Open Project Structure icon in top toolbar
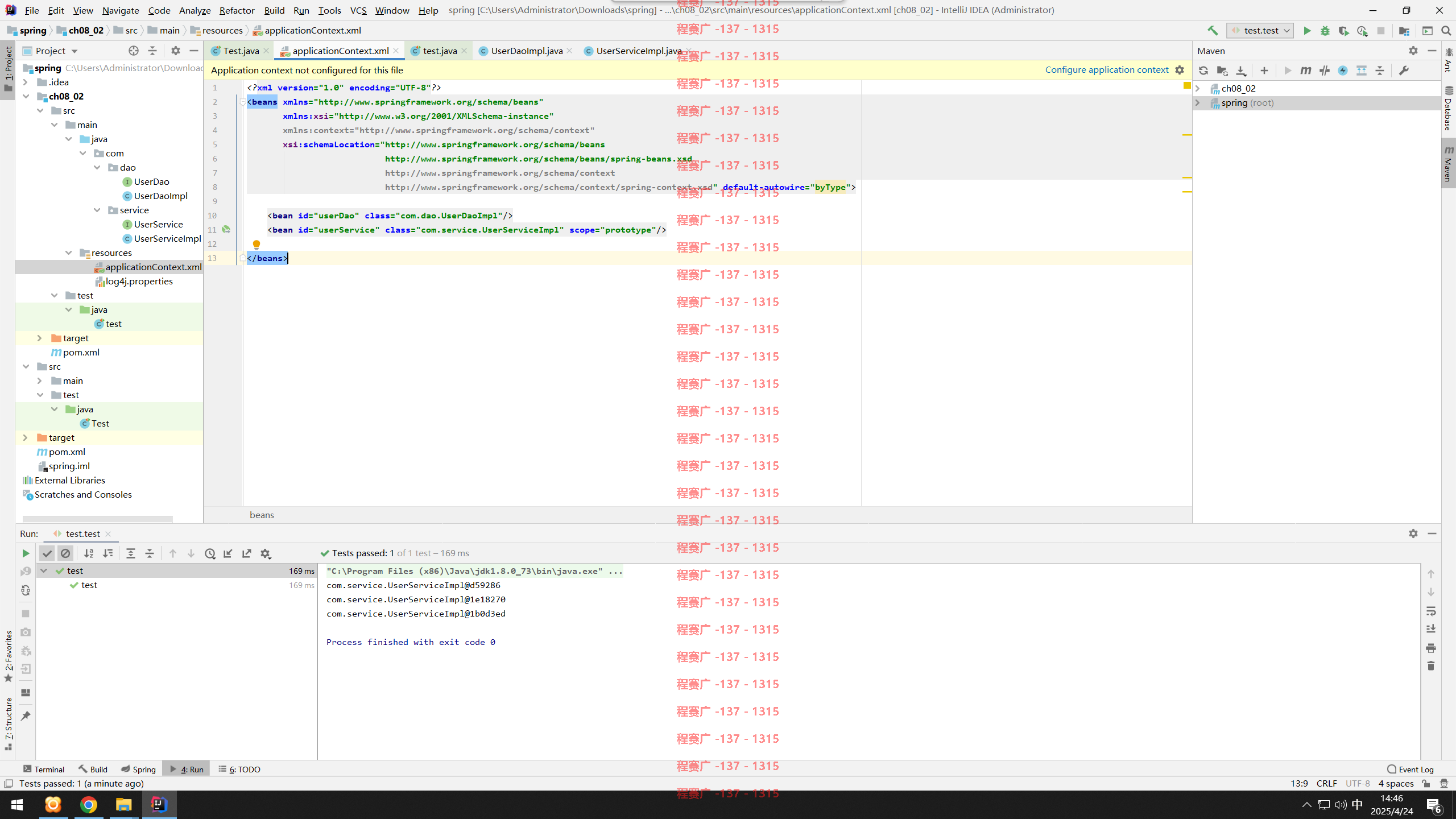This screenshot has height=819, width=1456. click(x=1404, y=31)
